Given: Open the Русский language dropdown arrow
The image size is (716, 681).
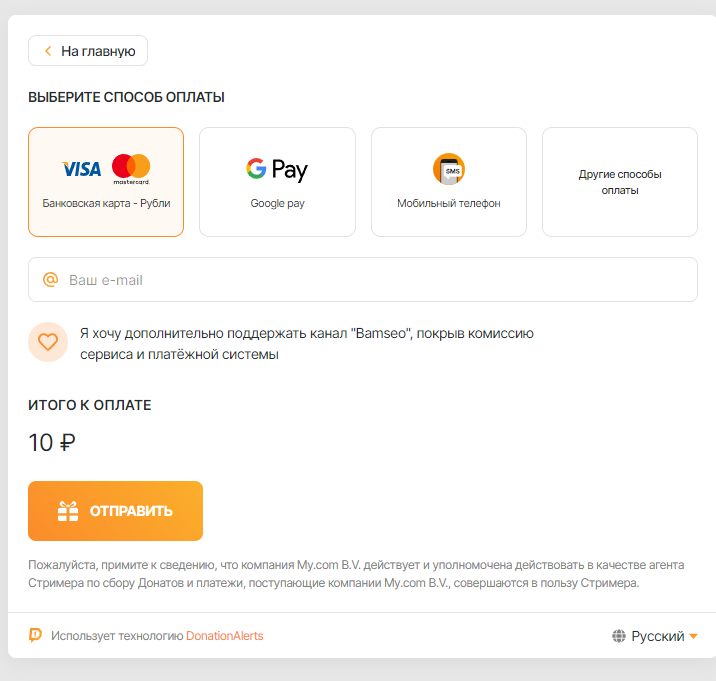Looking at the screenshot, I should click(x=693, y=636).
